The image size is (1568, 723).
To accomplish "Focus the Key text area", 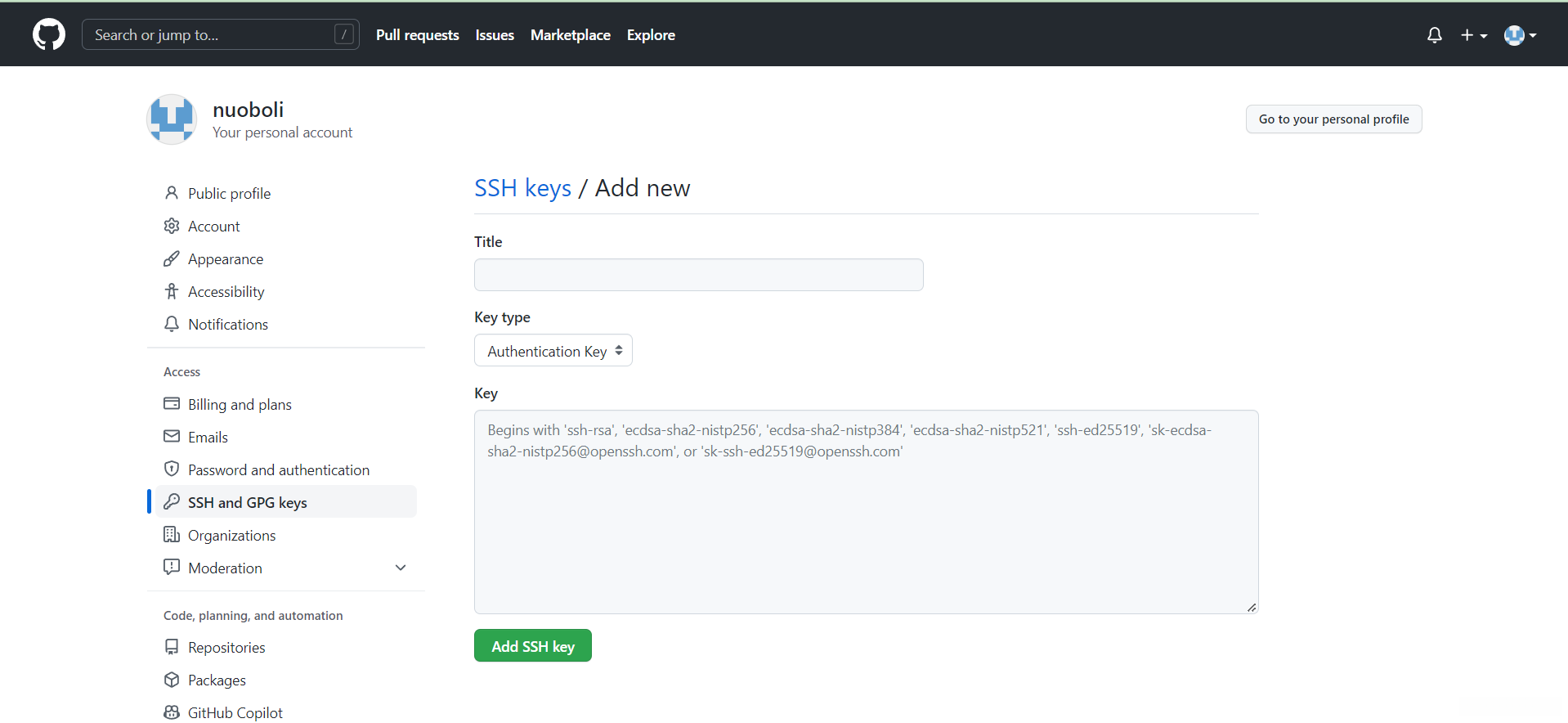I will (x=867, y=512).
